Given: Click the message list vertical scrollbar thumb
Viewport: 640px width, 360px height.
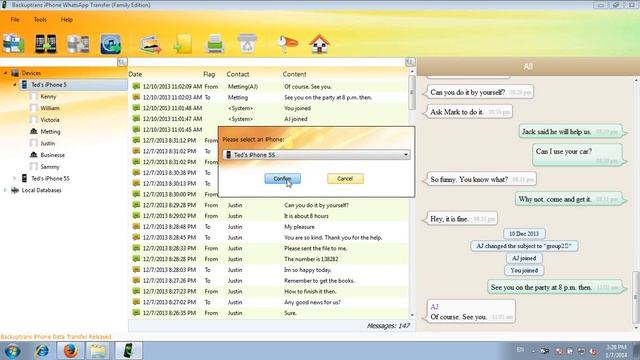Looking at the screenshot, I should click(x=412, y=93).
